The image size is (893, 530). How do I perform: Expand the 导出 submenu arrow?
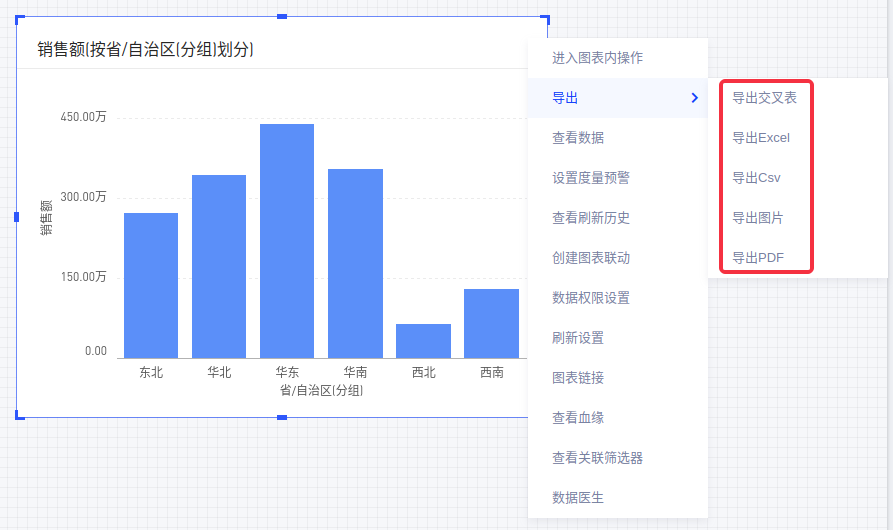click(694, 98)
